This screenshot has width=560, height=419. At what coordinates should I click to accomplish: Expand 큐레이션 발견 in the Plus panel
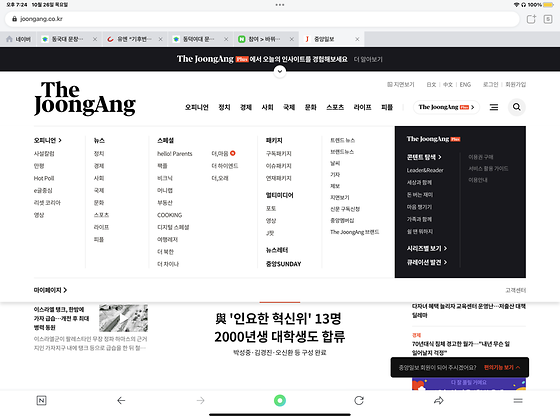427,262
